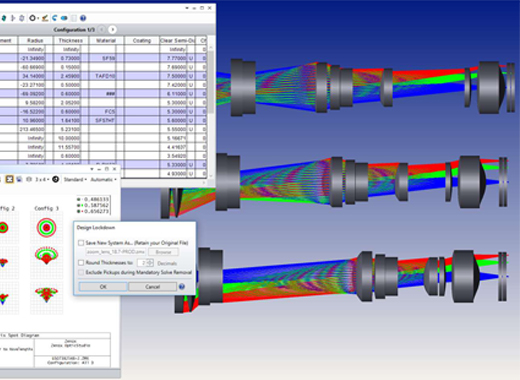Click the black circular reset icon beside 3 x 4

point(55,179)
